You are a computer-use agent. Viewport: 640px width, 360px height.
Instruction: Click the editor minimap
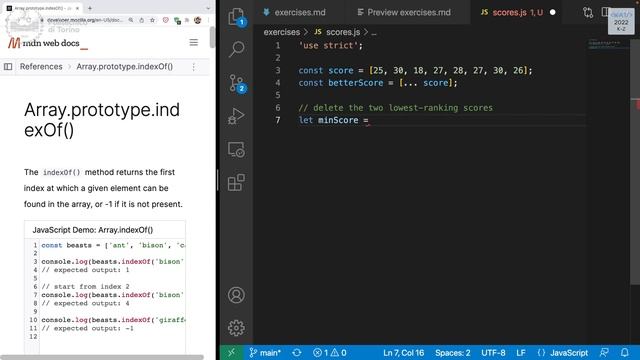tap(608, 45)
